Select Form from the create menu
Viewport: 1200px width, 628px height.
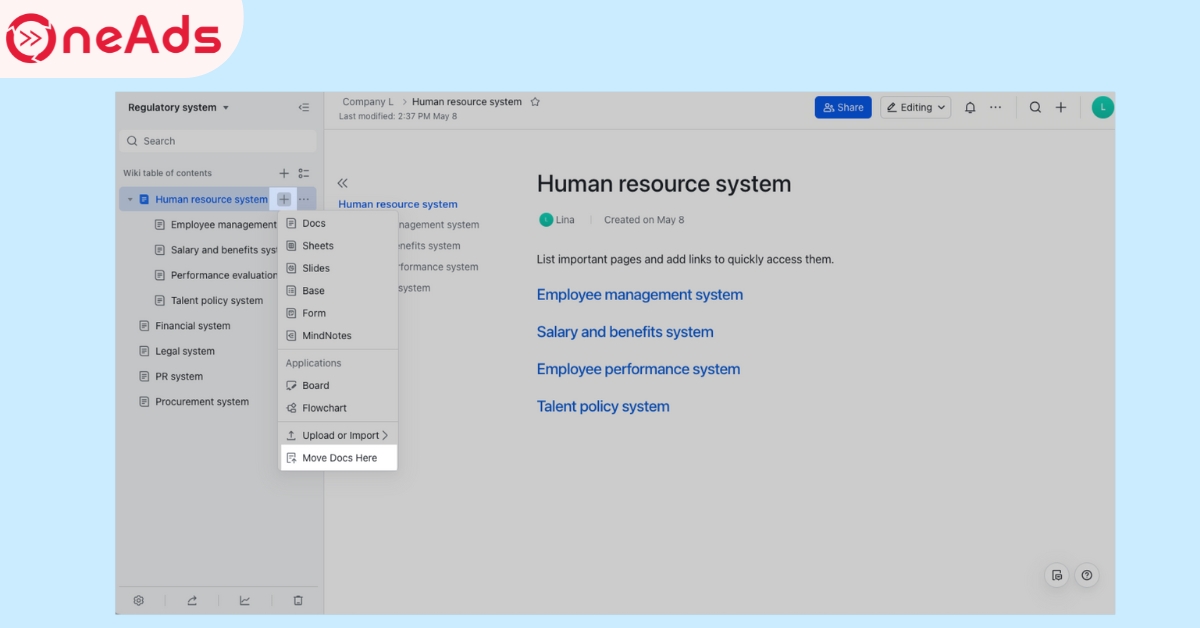338,313
